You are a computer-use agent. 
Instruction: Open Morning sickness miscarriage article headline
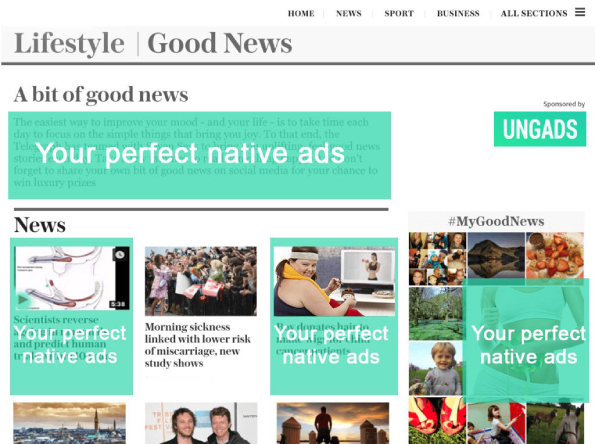pyautogui.click(x=197, y=345)
